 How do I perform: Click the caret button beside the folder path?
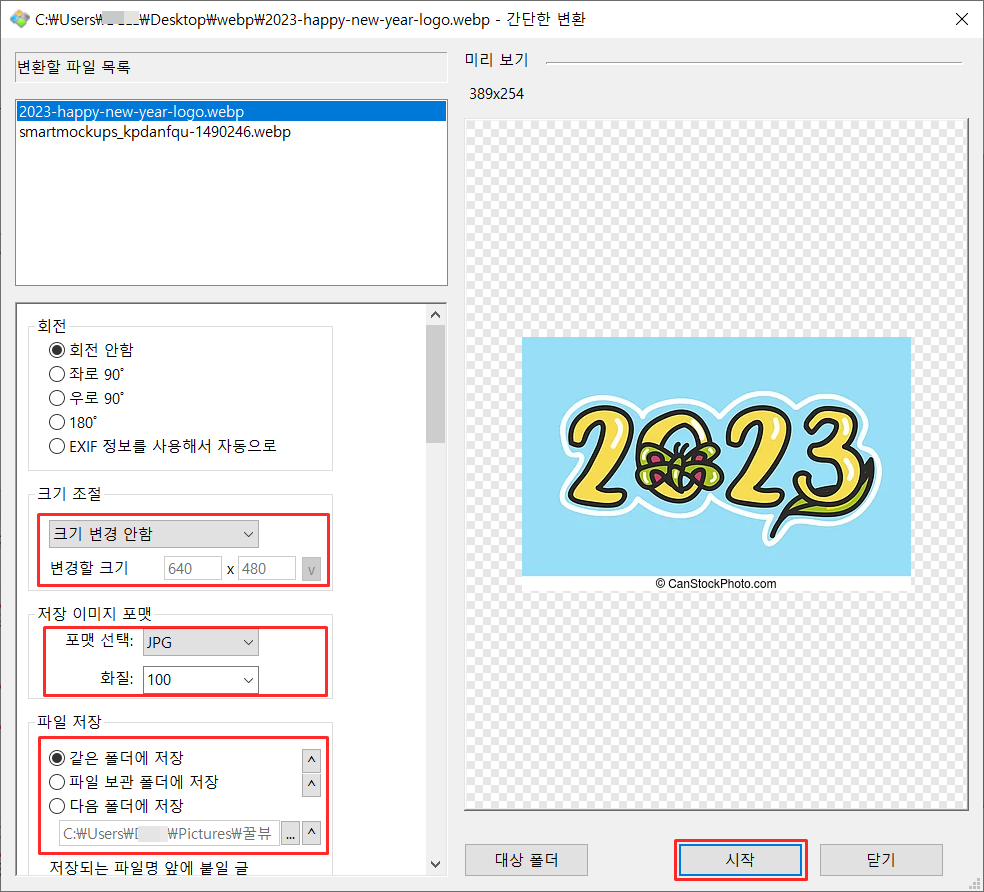click(x=311, y=834)
